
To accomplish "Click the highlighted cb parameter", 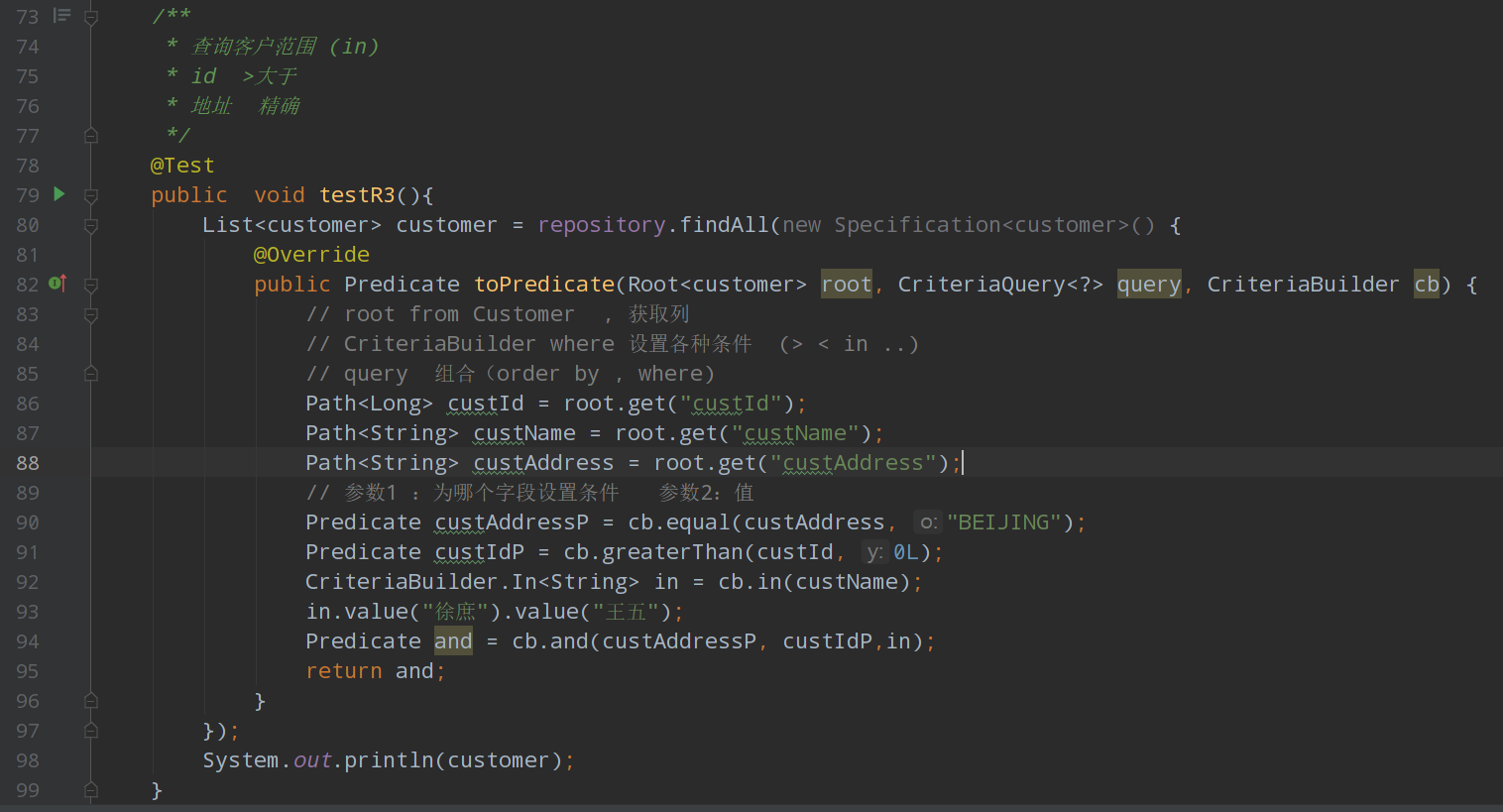I will point(1427,285).
